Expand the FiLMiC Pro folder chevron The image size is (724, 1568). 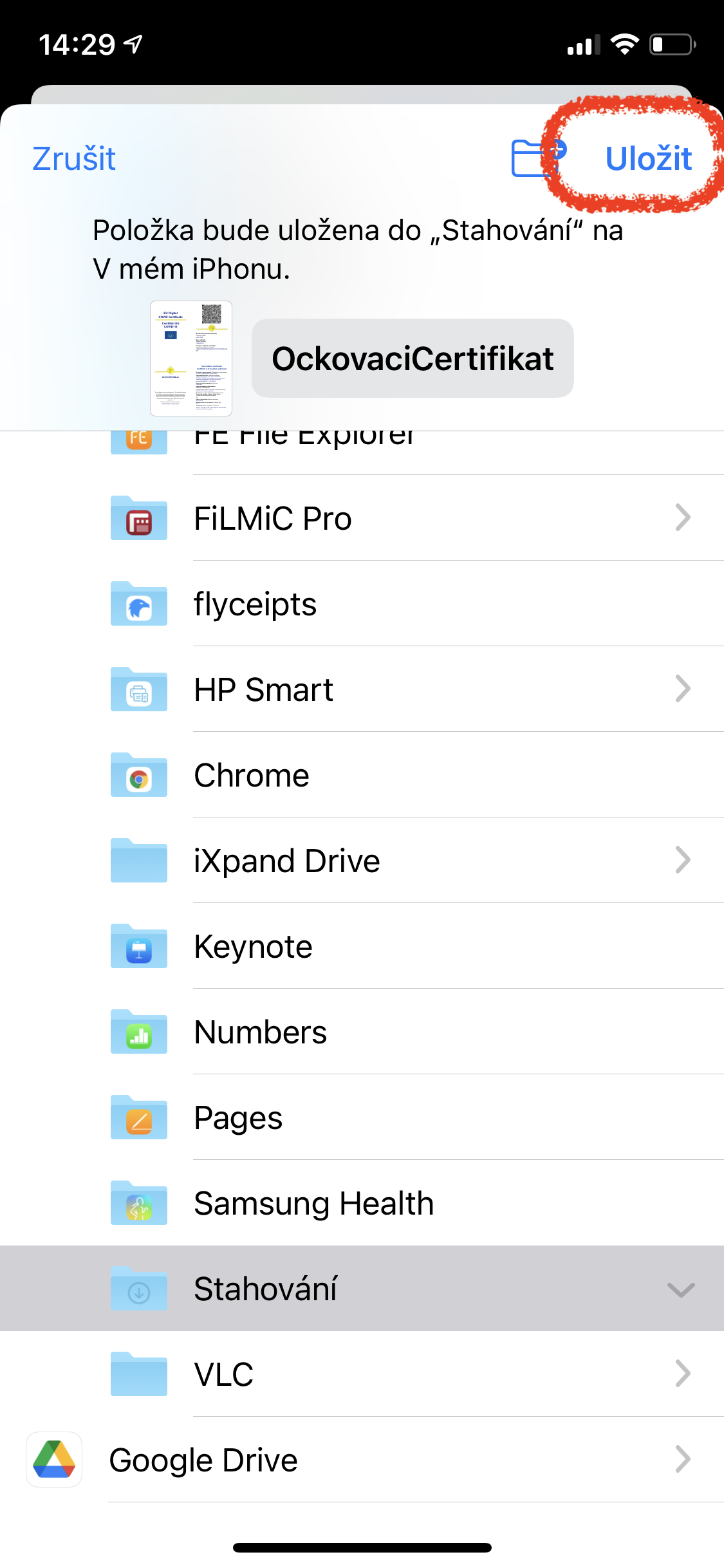(x=682, y=518)
